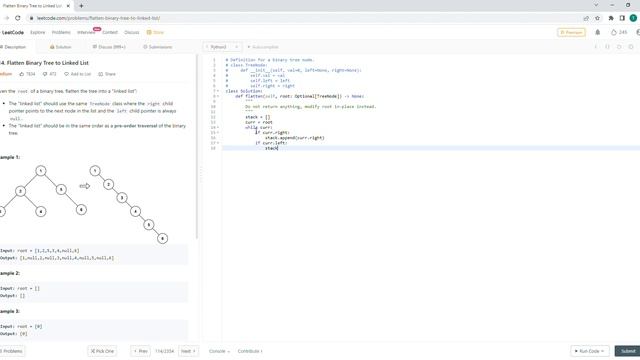Switch to the Solution tab

60,47
